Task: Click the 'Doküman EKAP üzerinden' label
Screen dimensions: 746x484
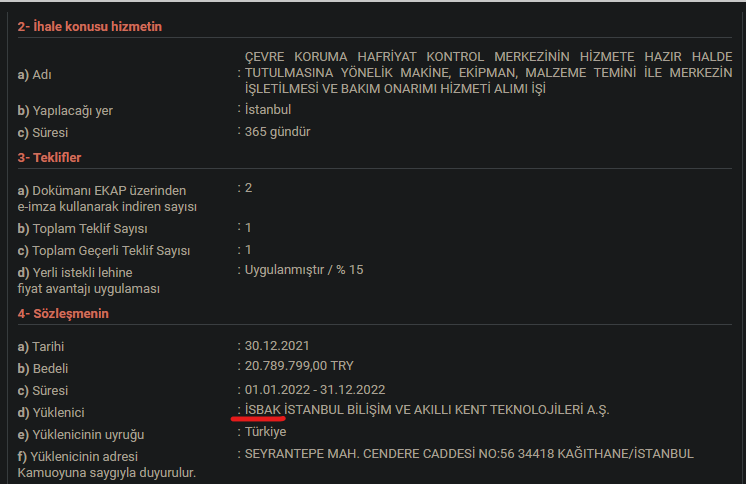Action: tap(102, 190)
